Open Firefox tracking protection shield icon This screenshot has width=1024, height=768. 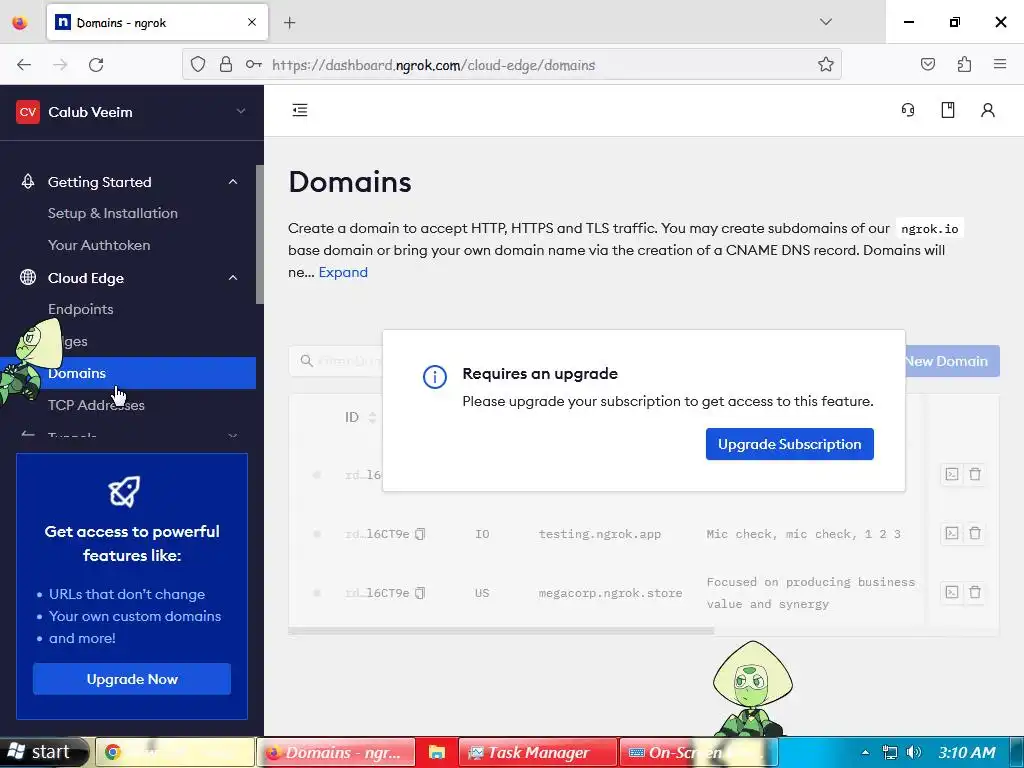pos(198,64)
